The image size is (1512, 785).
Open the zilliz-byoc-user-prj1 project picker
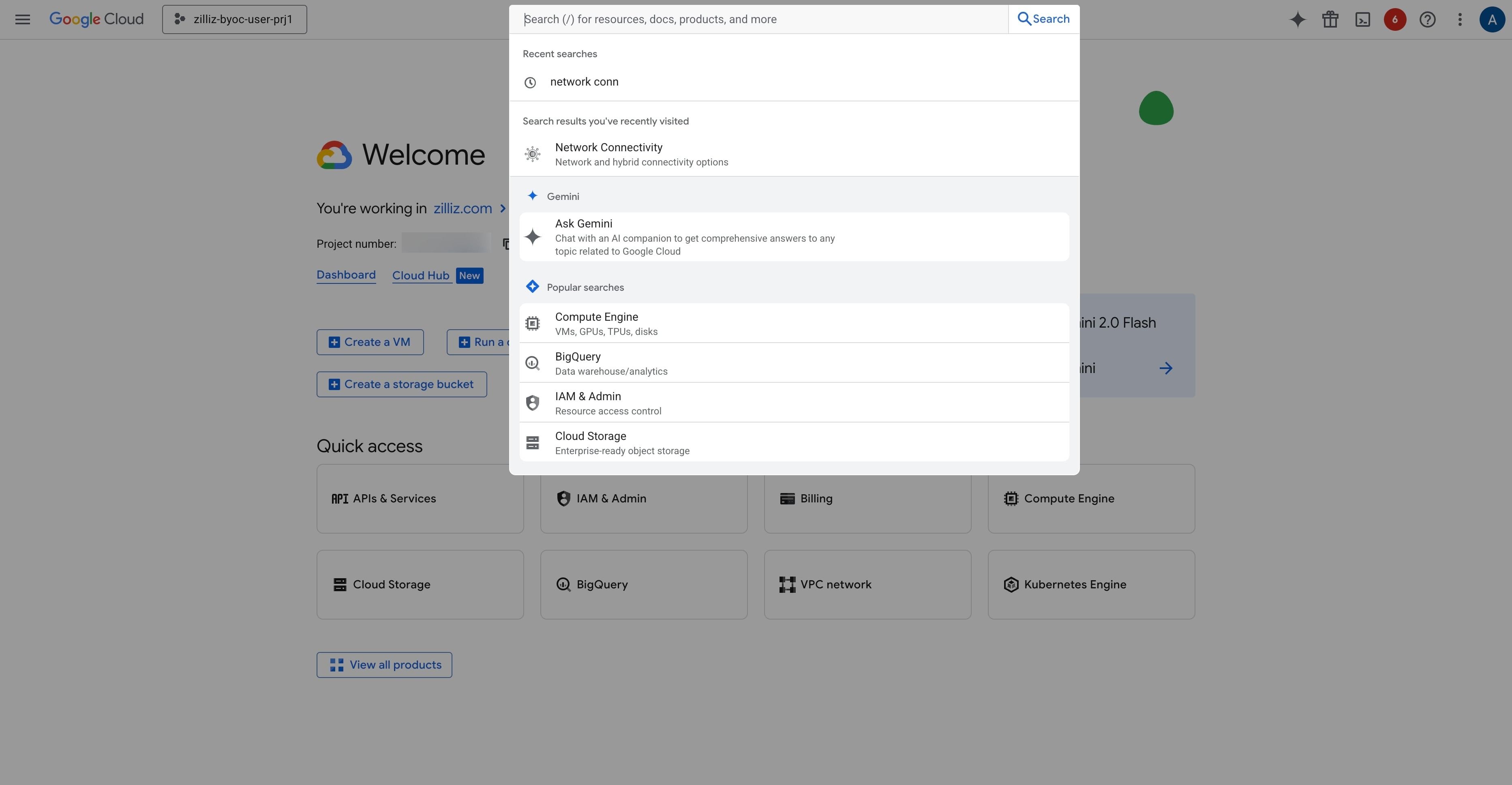[234, 19]
